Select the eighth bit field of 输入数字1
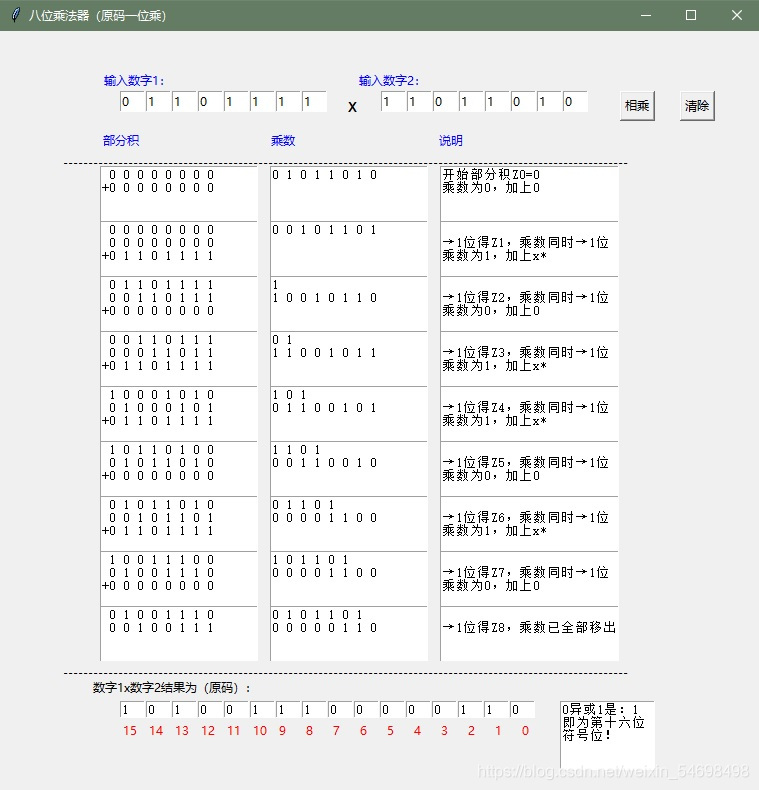Image resolution: width=759 pixels, height=790 pixels. (314, 102)
